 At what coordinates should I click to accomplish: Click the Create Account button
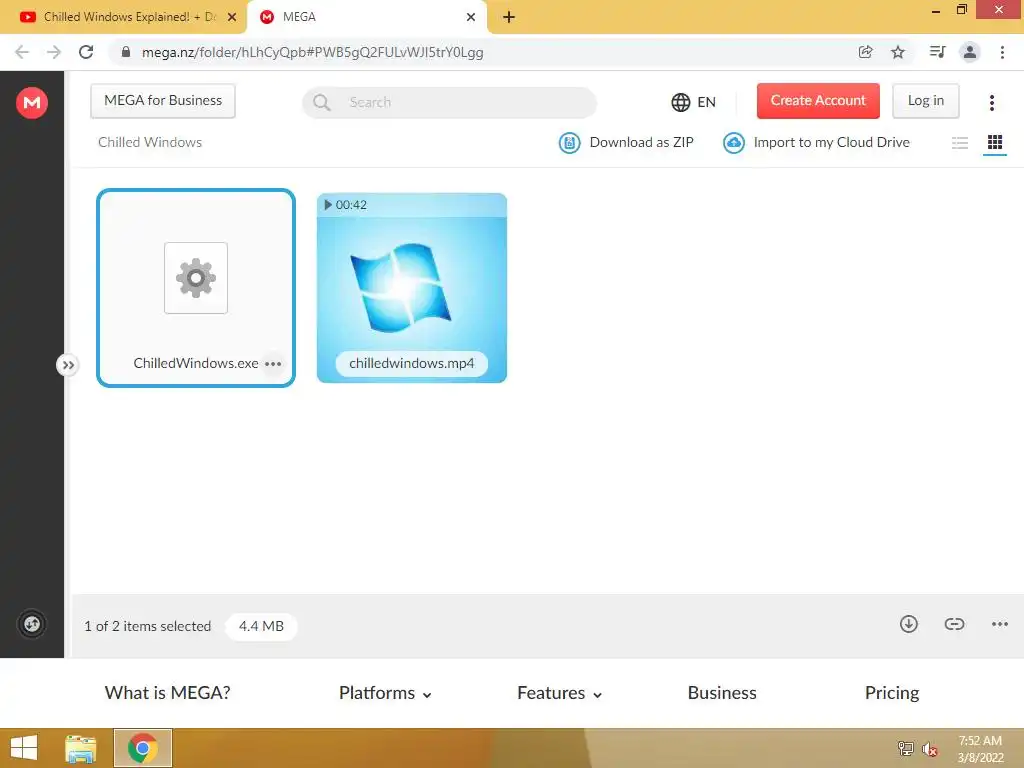click(818, 101)
